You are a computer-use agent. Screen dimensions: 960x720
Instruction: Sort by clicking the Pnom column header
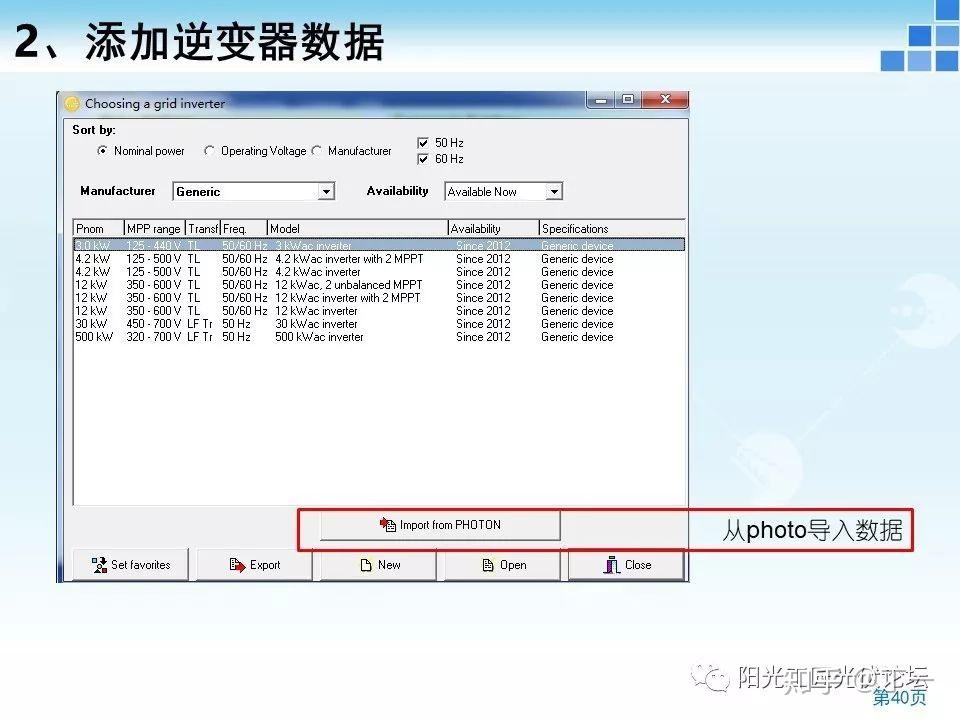tap(95, 228)
